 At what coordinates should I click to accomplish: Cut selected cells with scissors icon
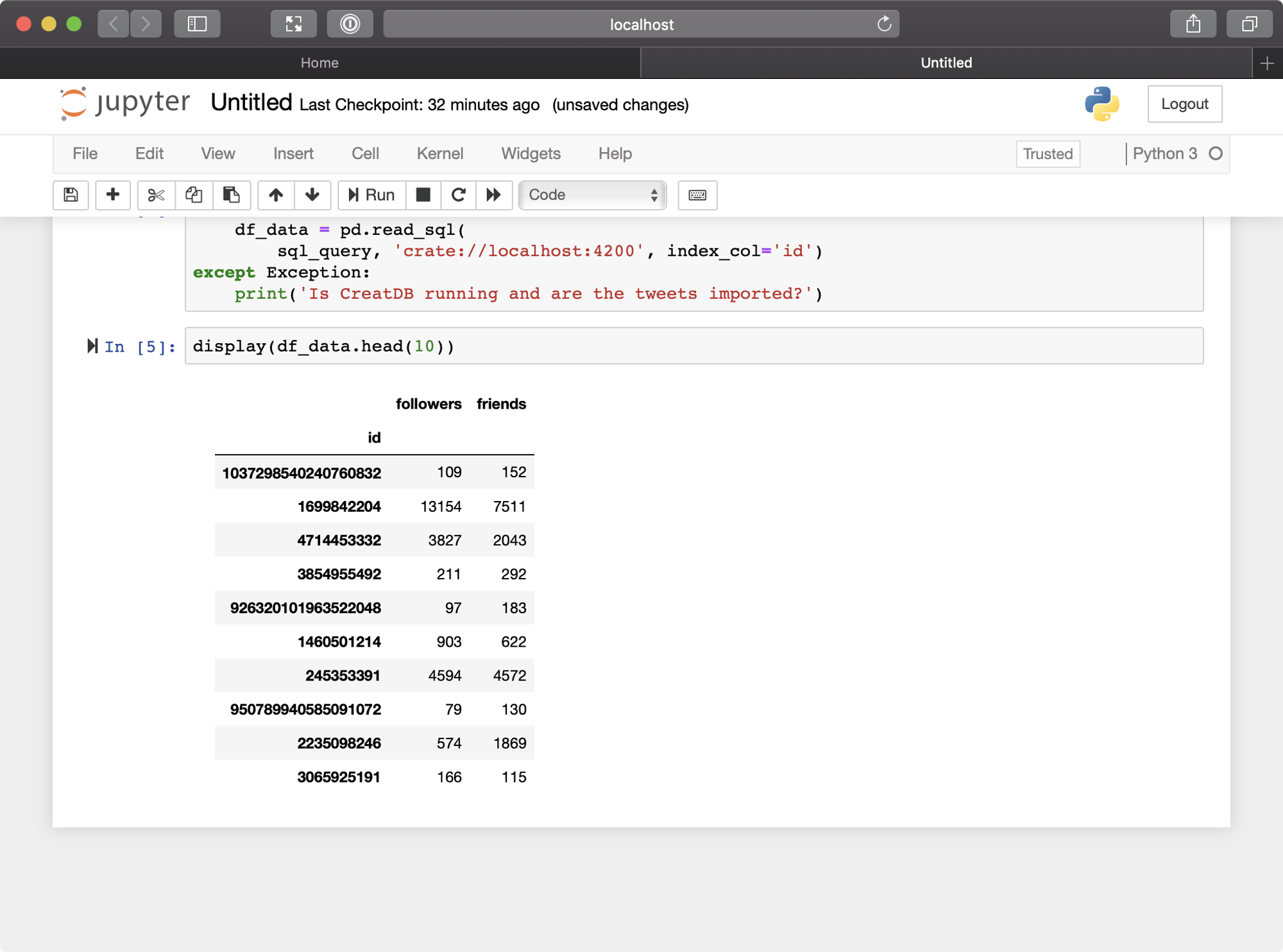tap(156, 195)
